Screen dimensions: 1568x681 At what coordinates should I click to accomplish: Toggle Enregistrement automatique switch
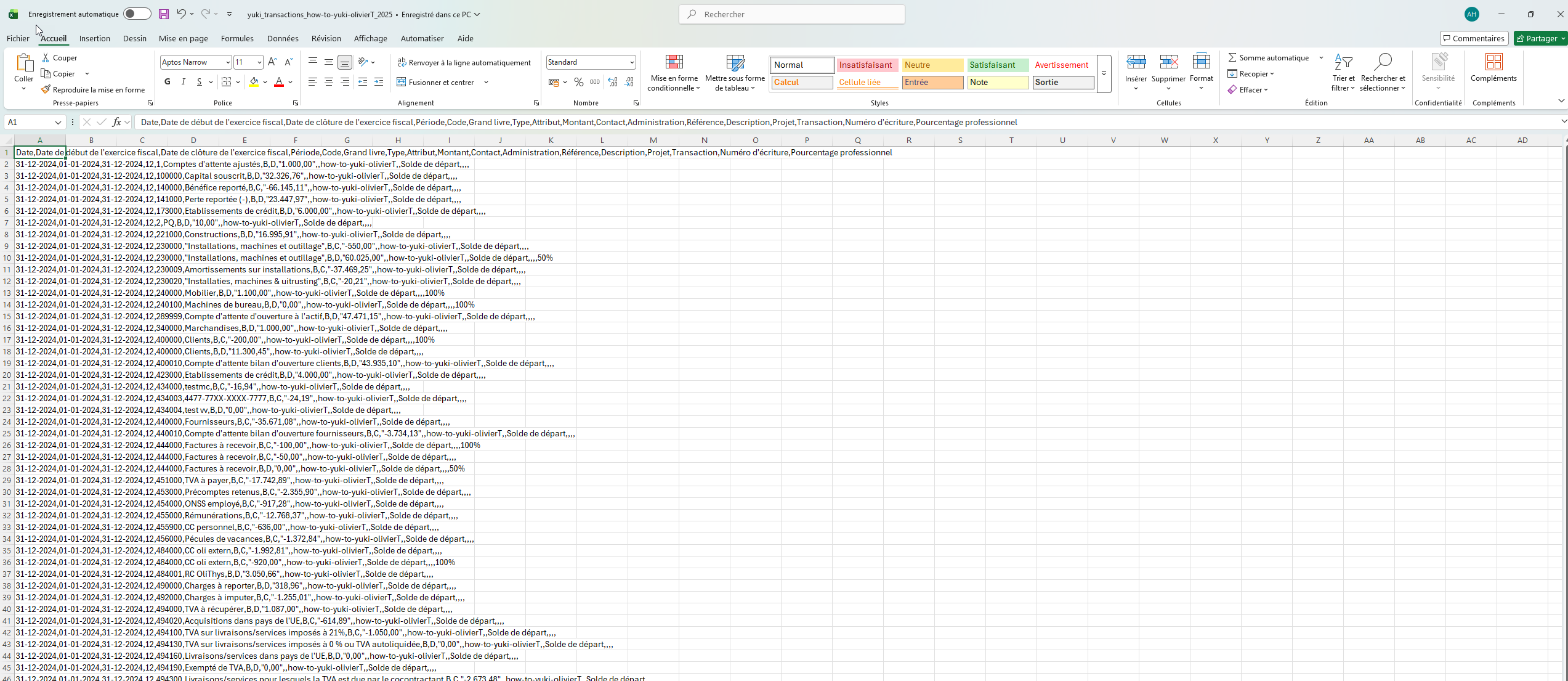pos(137,14)
